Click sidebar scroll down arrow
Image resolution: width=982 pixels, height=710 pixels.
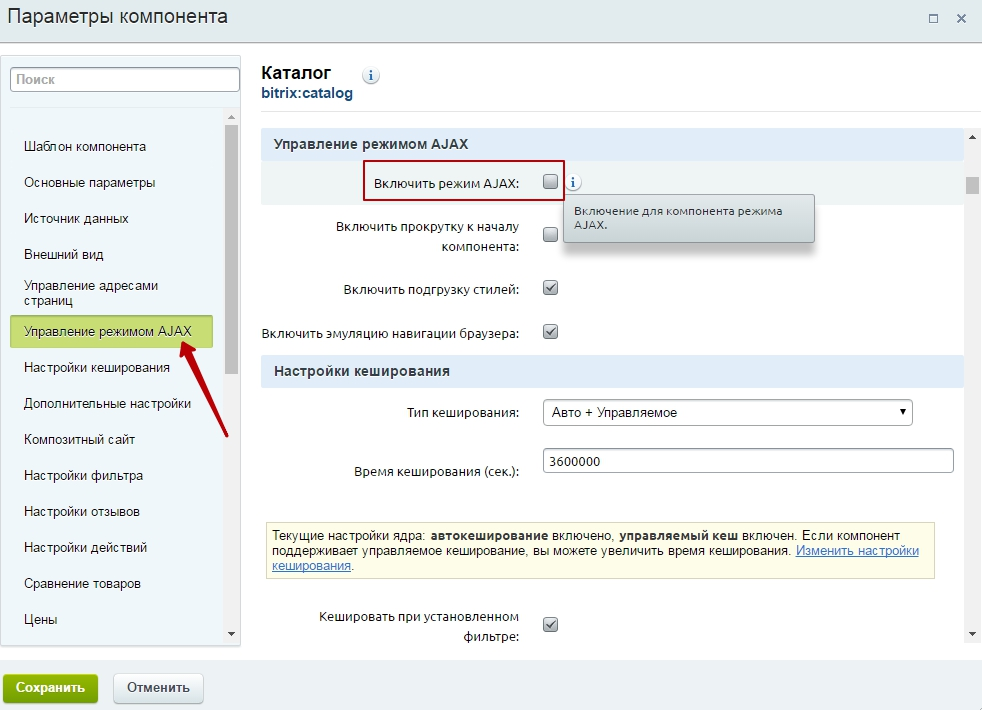coord(232,633)
